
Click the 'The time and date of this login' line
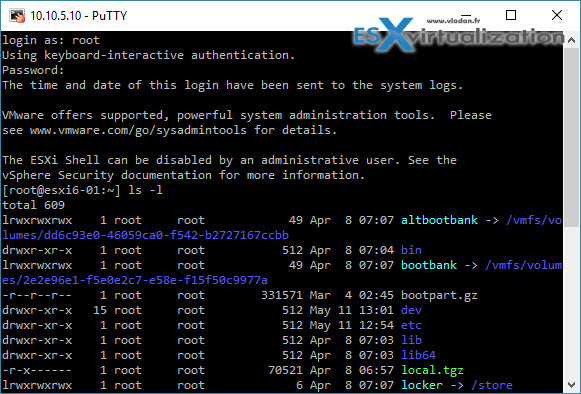pos(233,85)
